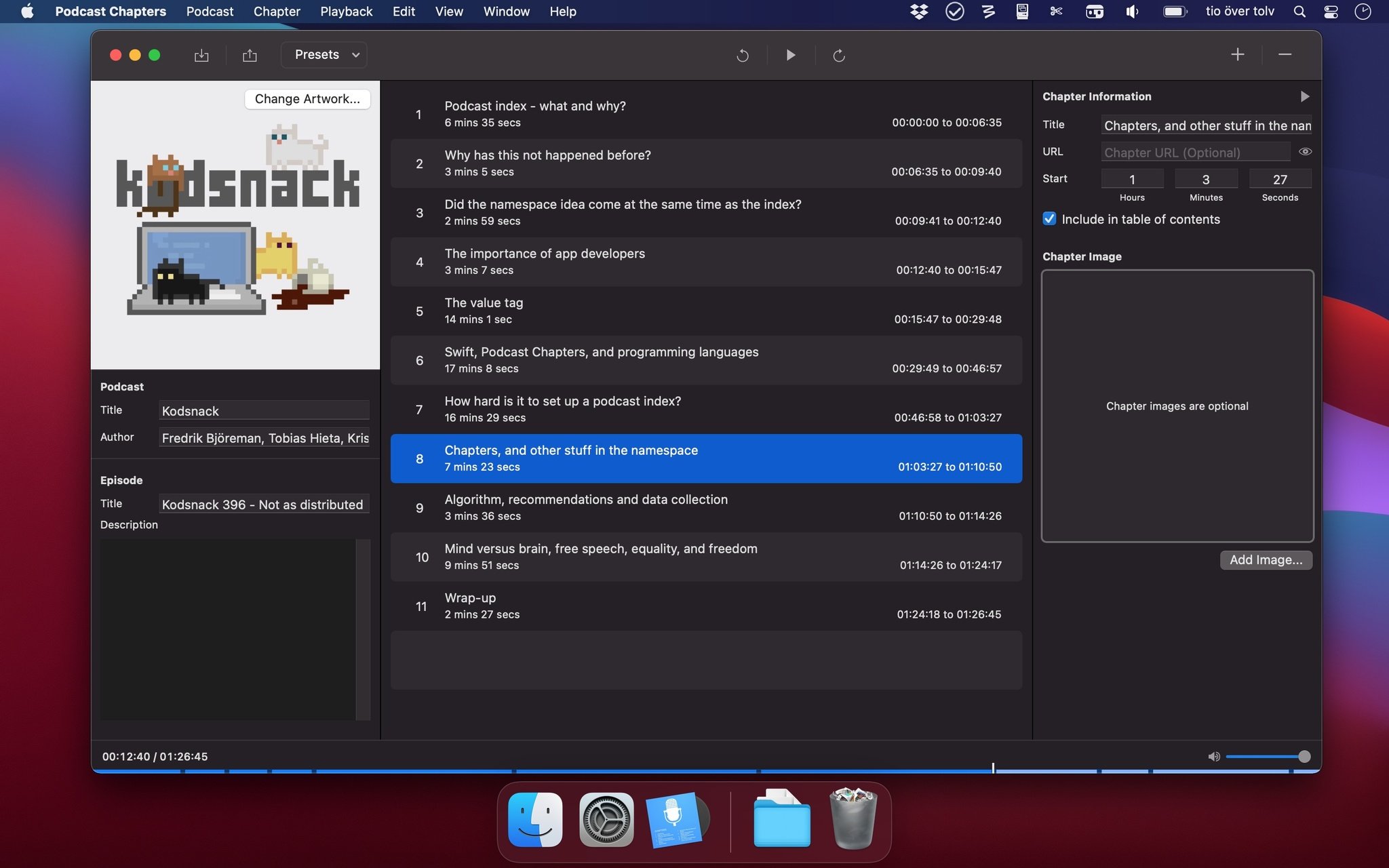Image resolution: width=1389 pixels, height=868 pixels.
Task: Click the import audio toolbar icon
Action: click(x=201, y=56)
